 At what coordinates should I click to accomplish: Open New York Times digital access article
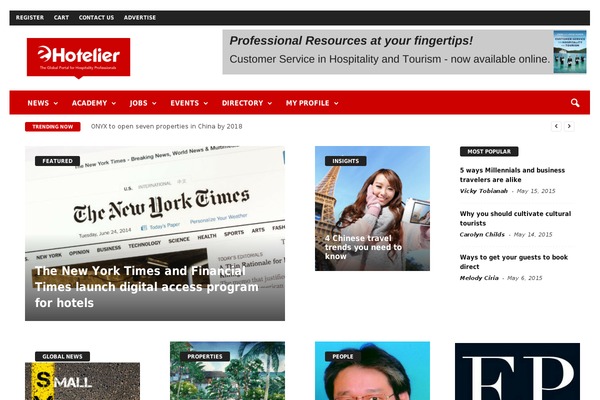(x=147, y=287)
